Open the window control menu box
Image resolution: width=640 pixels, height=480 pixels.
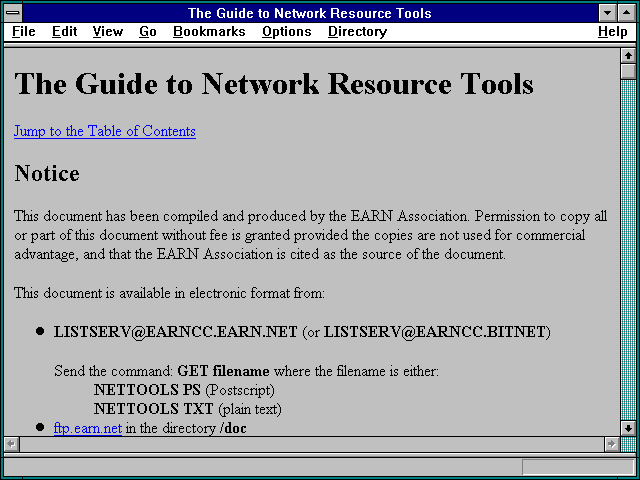pyautogui.click(x=13, y=13)
